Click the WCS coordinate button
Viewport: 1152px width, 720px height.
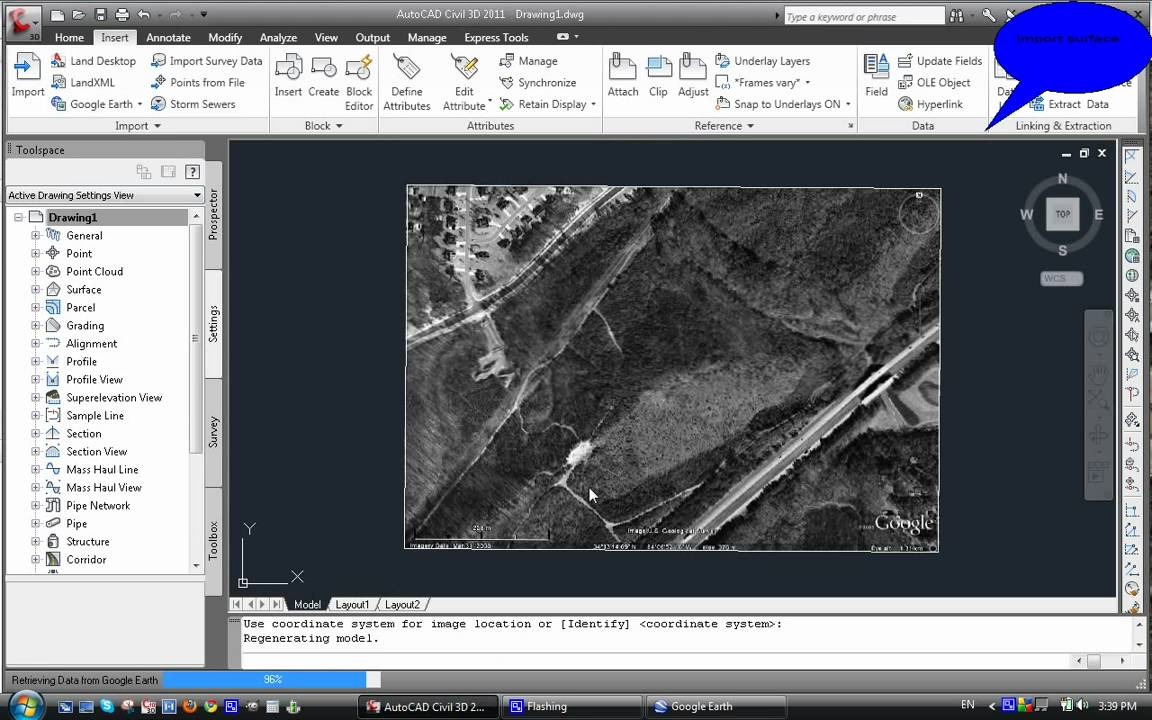pyautogui.click(x=1061, y=278)
